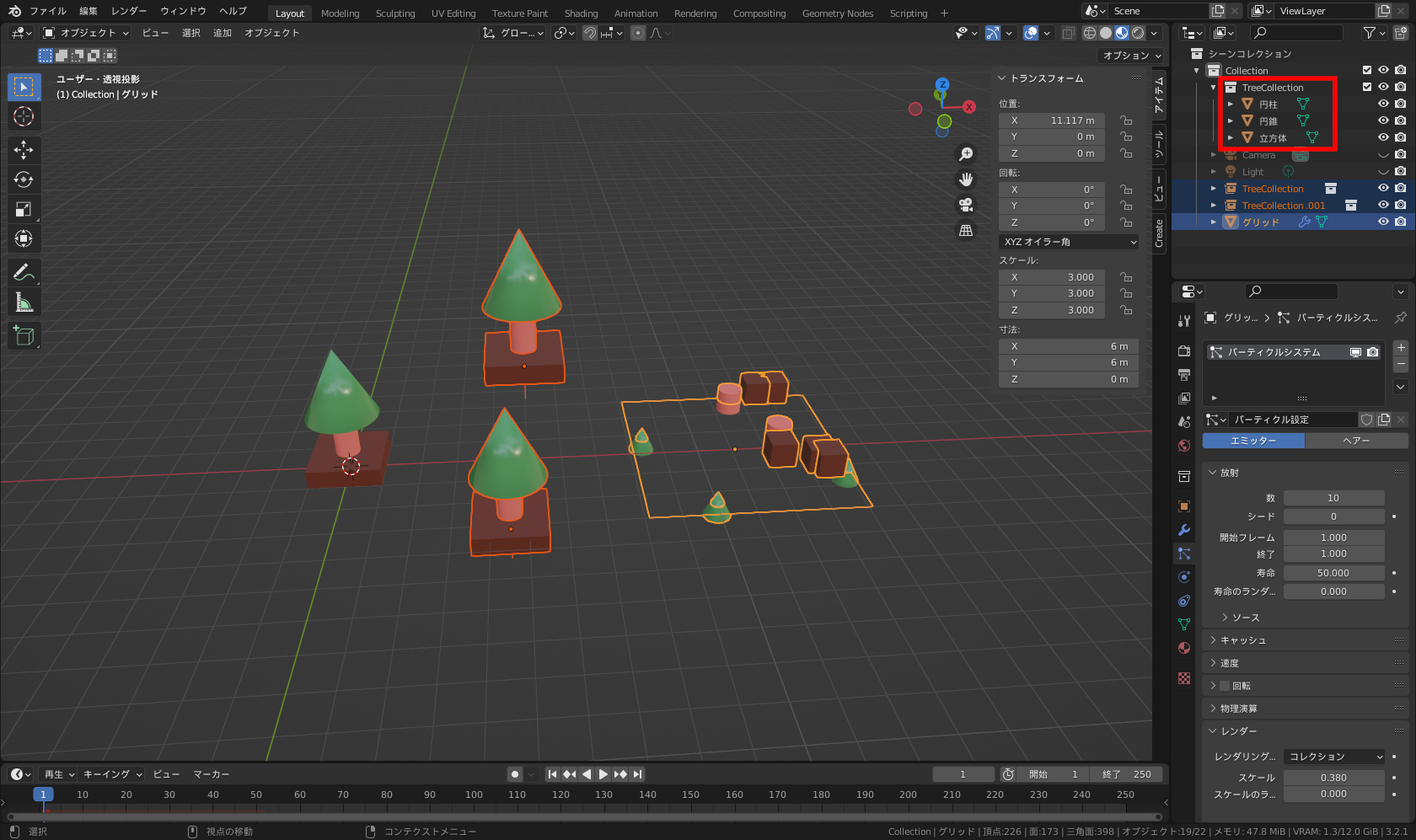Open the Modifier properties wrench tab
The image size is (1416, 840).
(x=1184, y=530)
